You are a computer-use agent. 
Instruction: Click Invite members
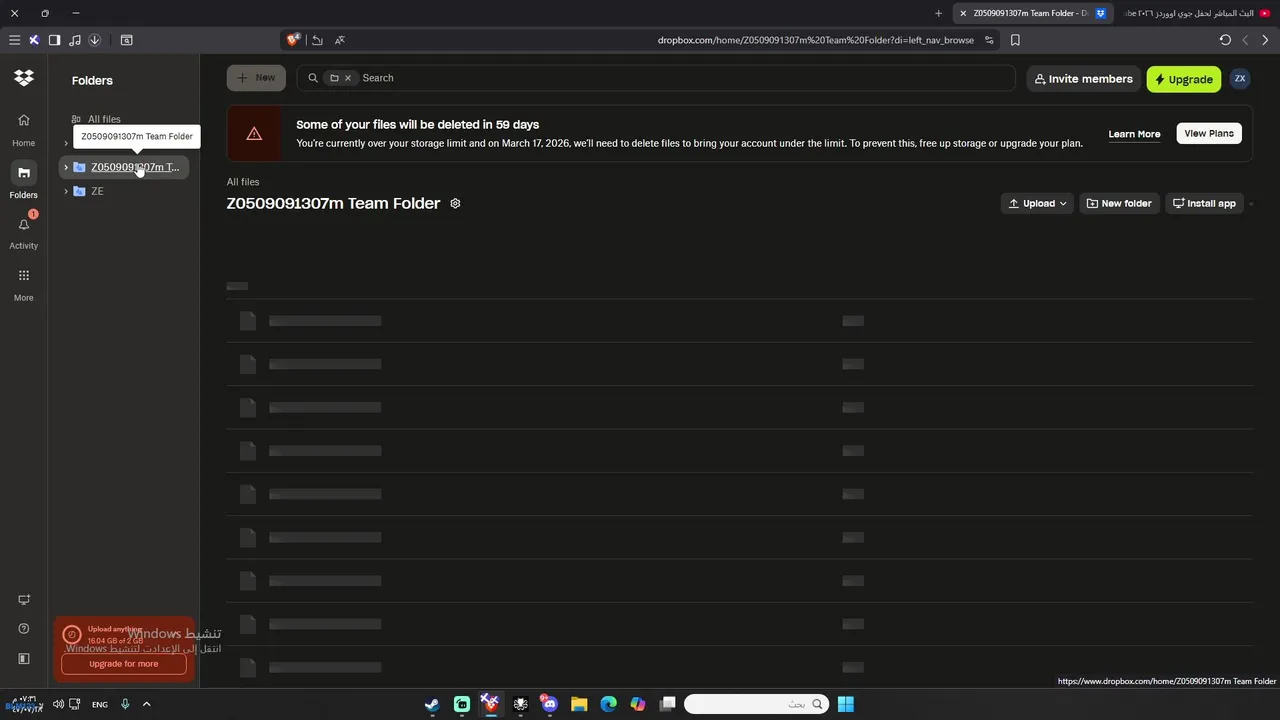coord(1083,79)
